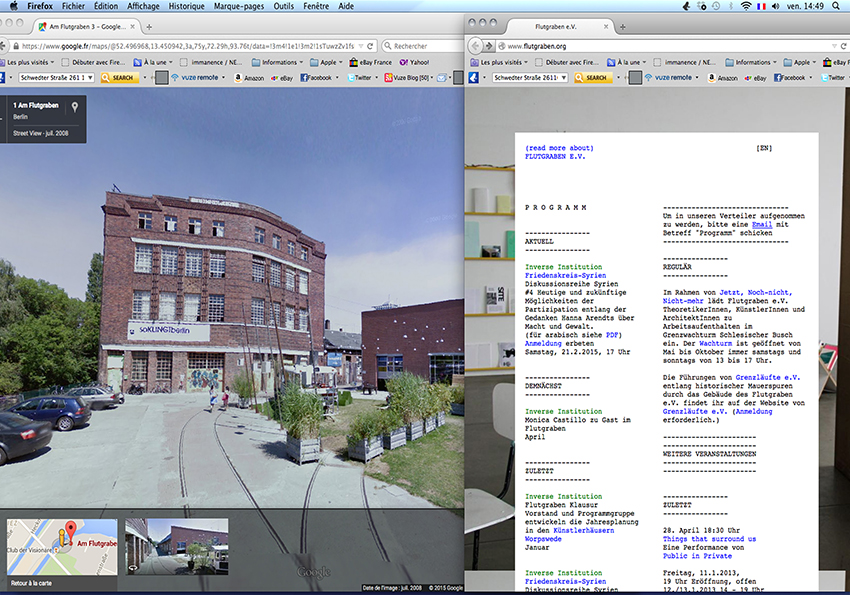Open the Marque-pages menu
Screen dimensions: 850x595
(239, 6)
